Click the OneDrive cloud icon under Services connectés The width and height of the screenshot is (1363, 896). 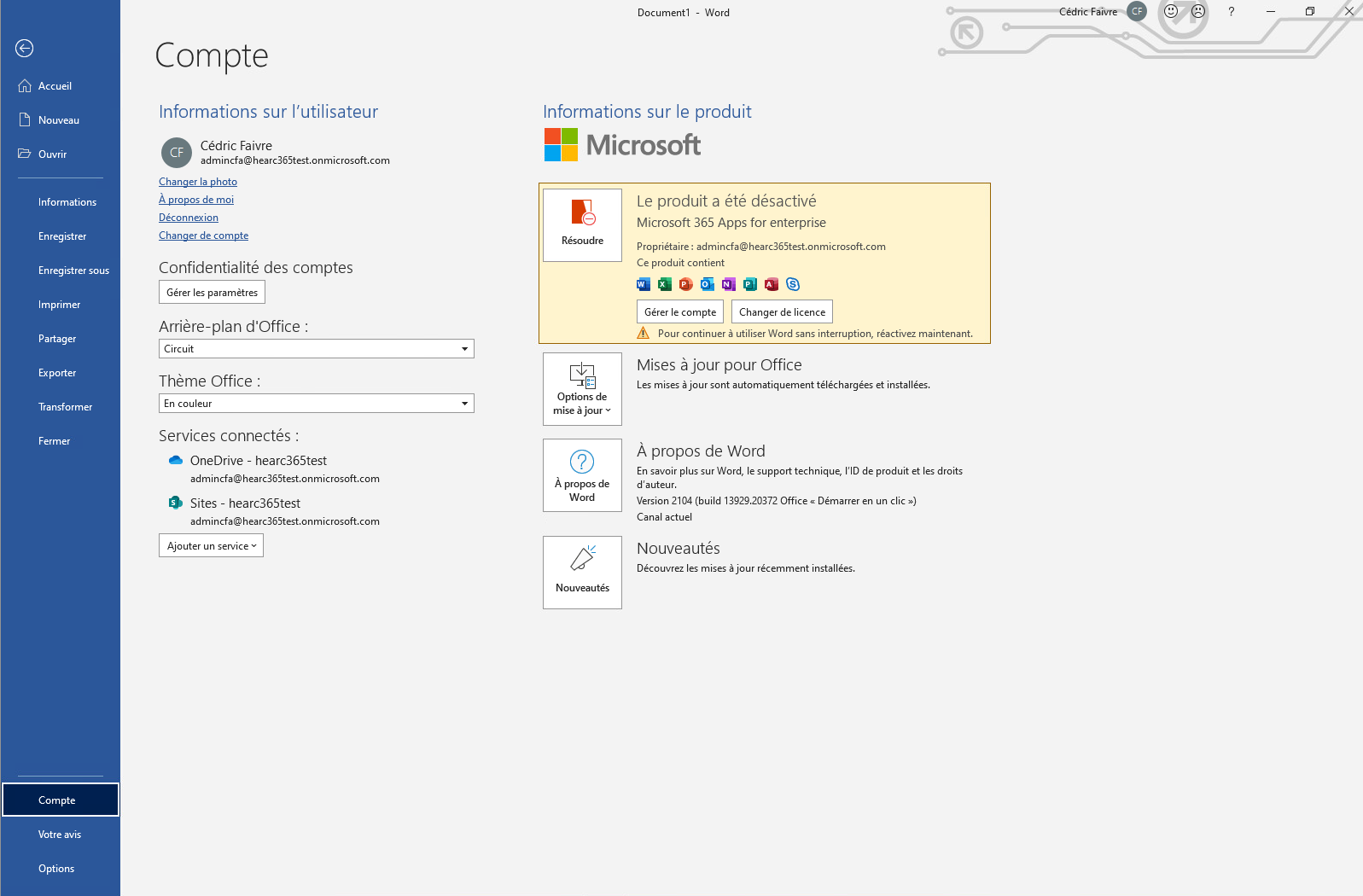click(x=176, y=460)
